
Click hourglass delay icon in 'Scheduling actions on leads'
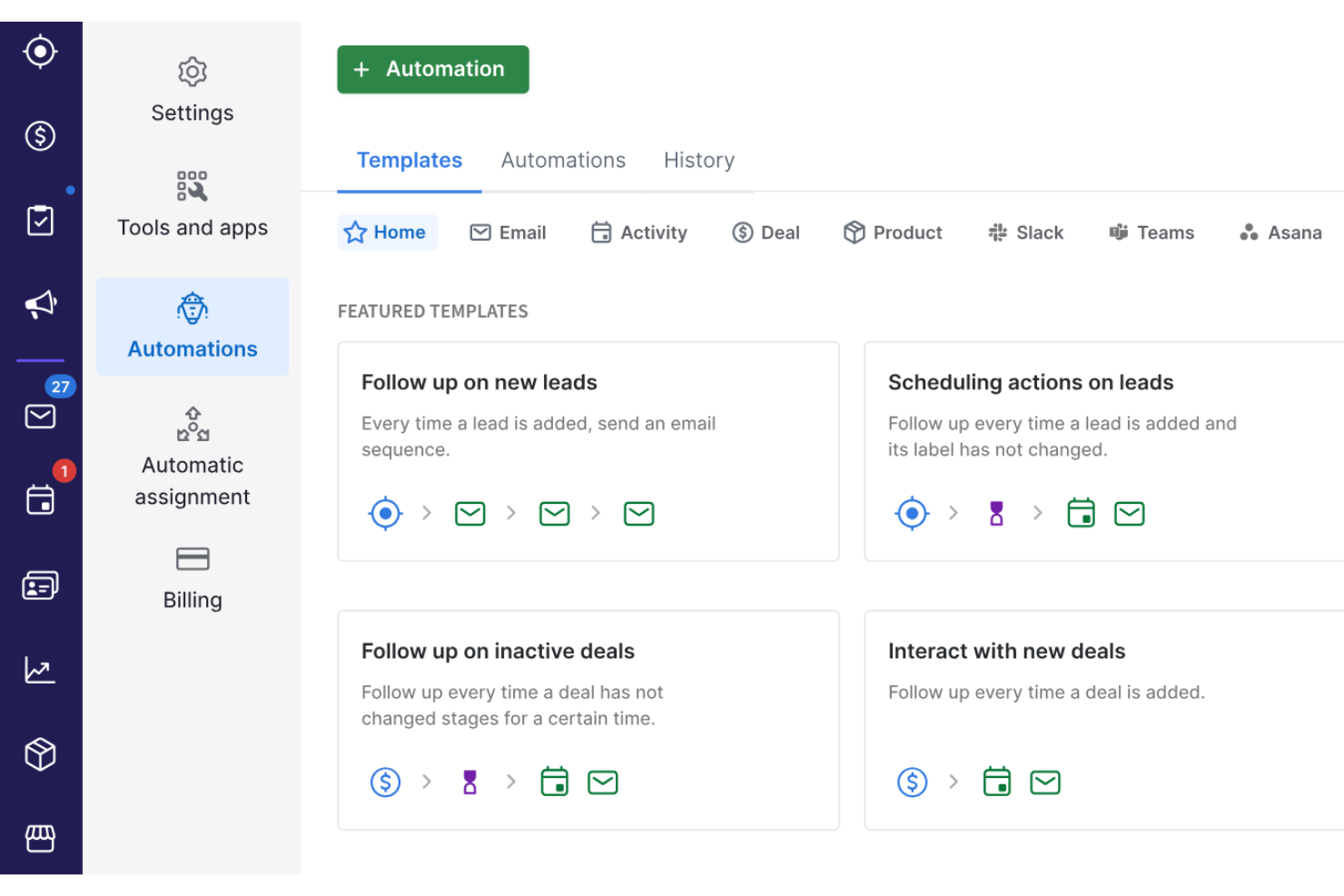tap(996, 514)
